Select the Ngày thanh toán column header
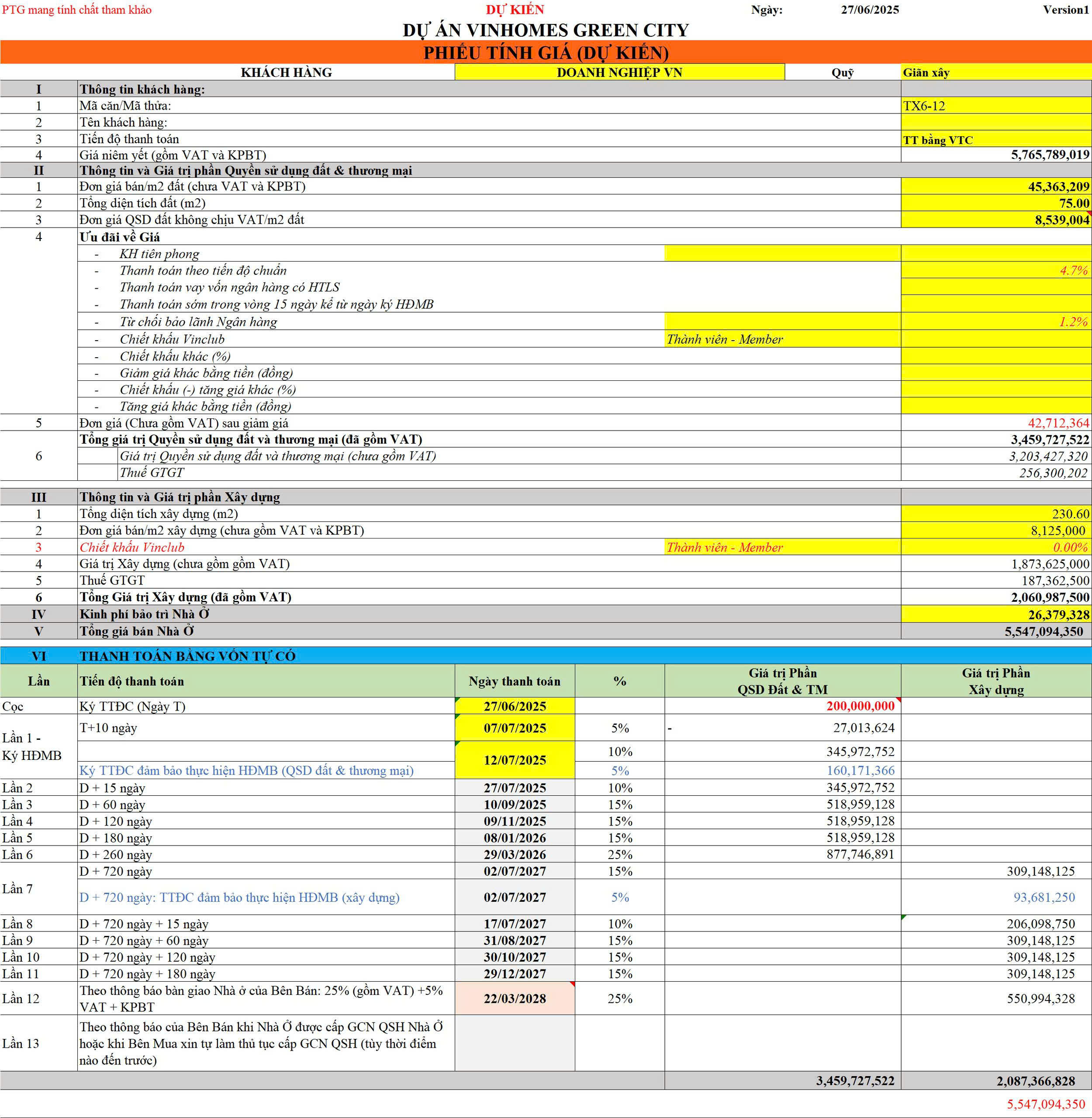Viewport: 1092px width, 1118px height. (515, 681)
